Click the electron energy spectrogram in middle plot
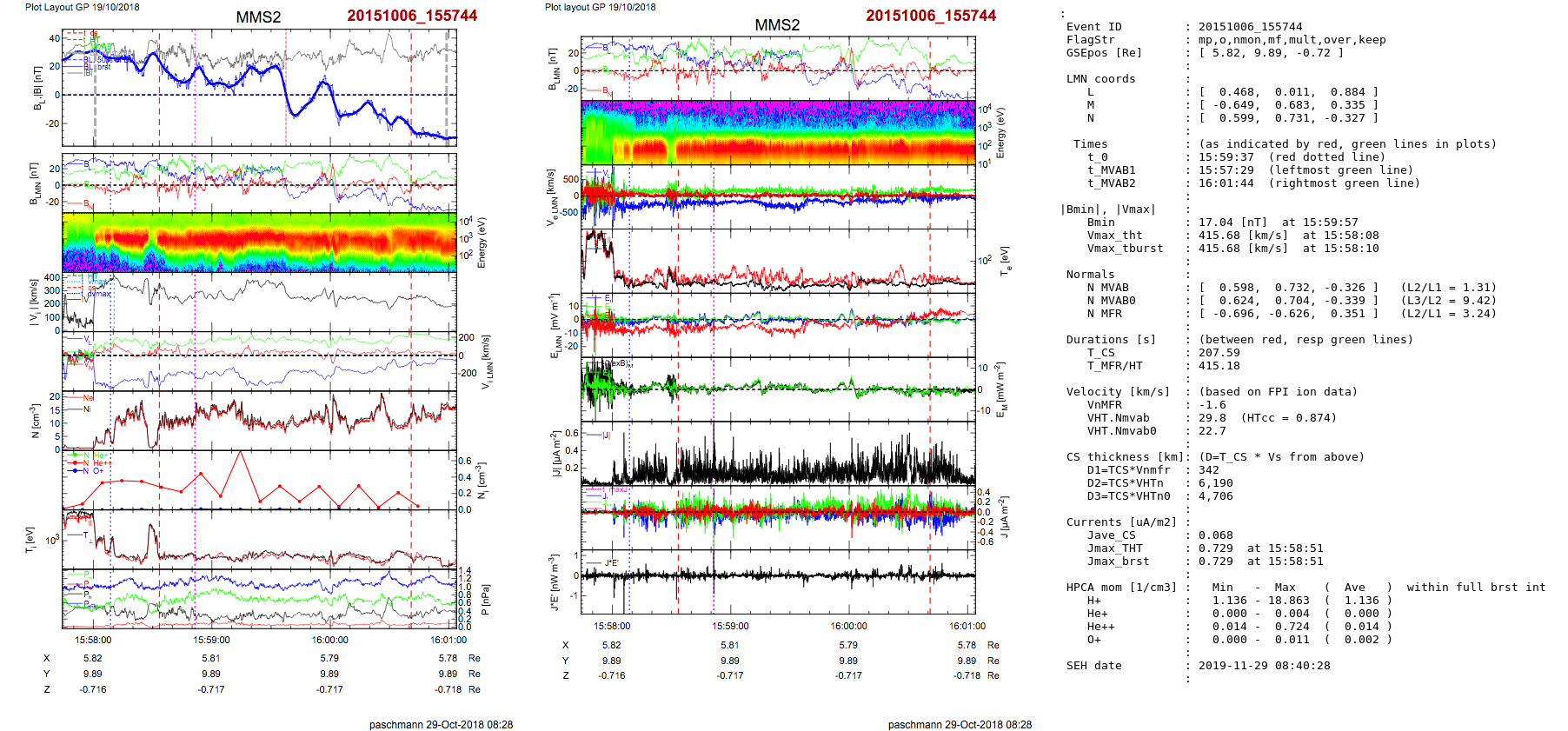This screenshot has height=731, width=1568. (x=778, y=132)
